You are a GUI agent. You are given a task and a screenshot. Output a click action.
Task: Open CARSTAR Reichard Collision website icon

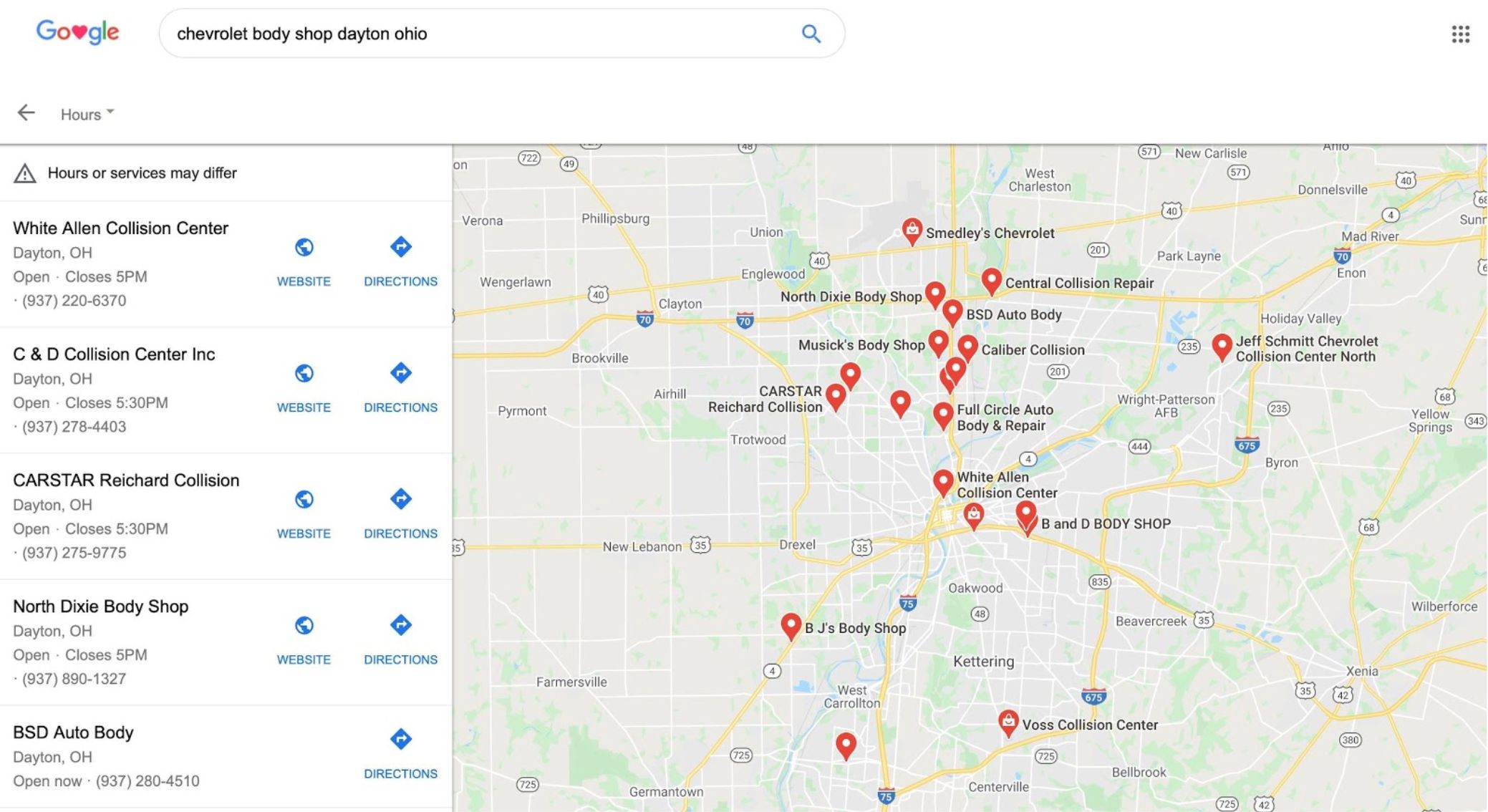(304, 499)
